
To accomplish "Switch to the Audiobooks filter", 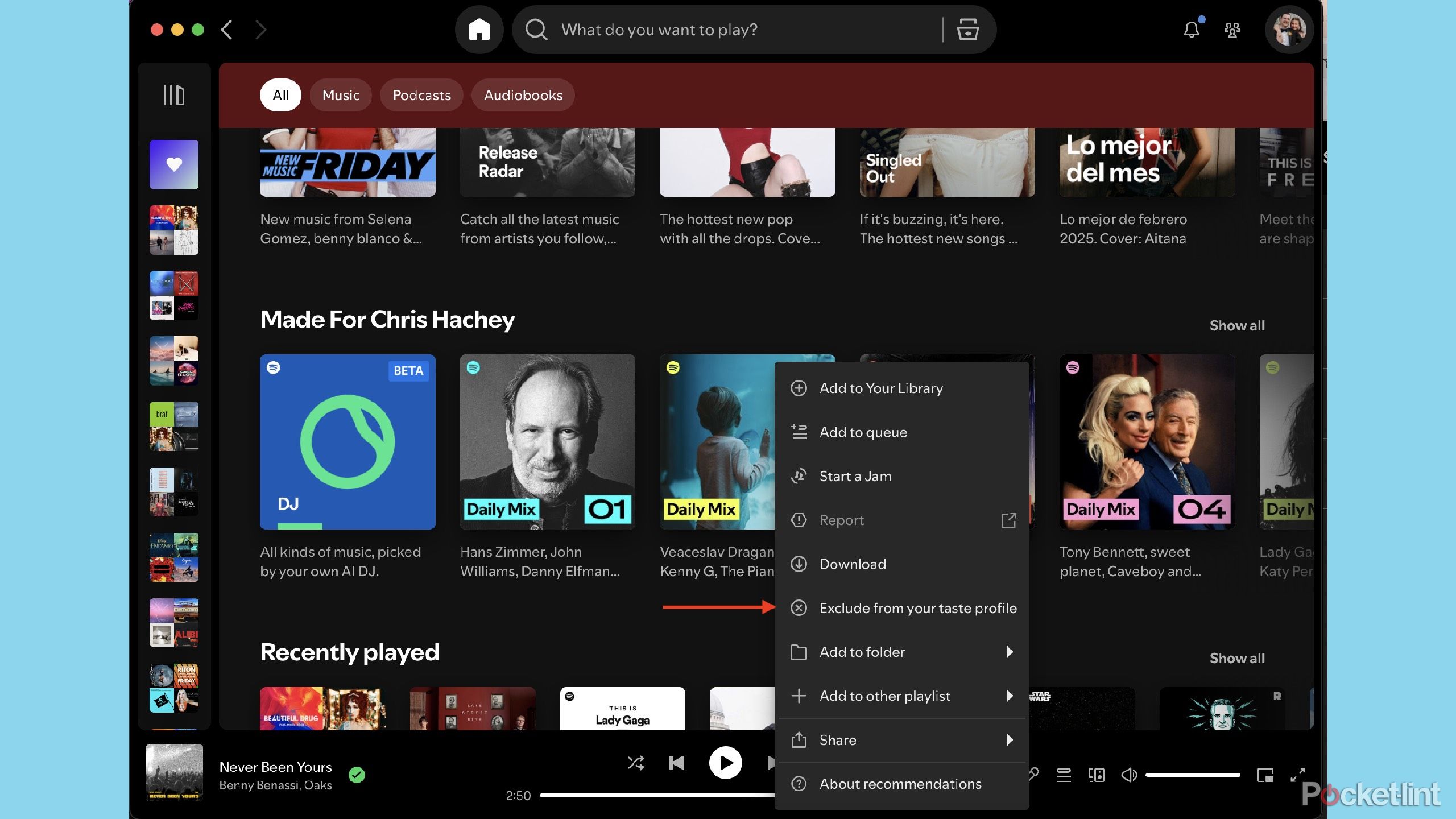I will pyautogui.click(x=523, y=95).
